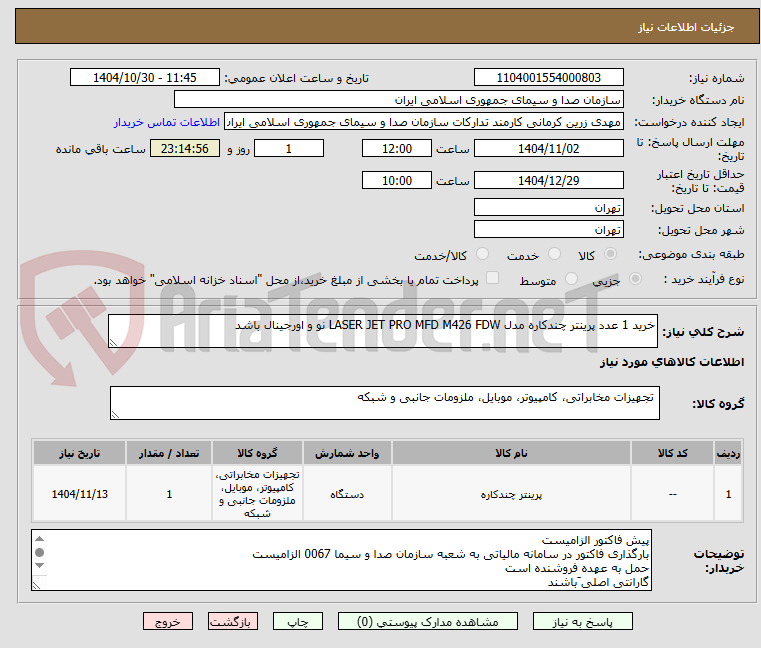Click the buyer organization name field
Image resolution: width=761 pixels, height=648 pixels.
tap(398, 100)
